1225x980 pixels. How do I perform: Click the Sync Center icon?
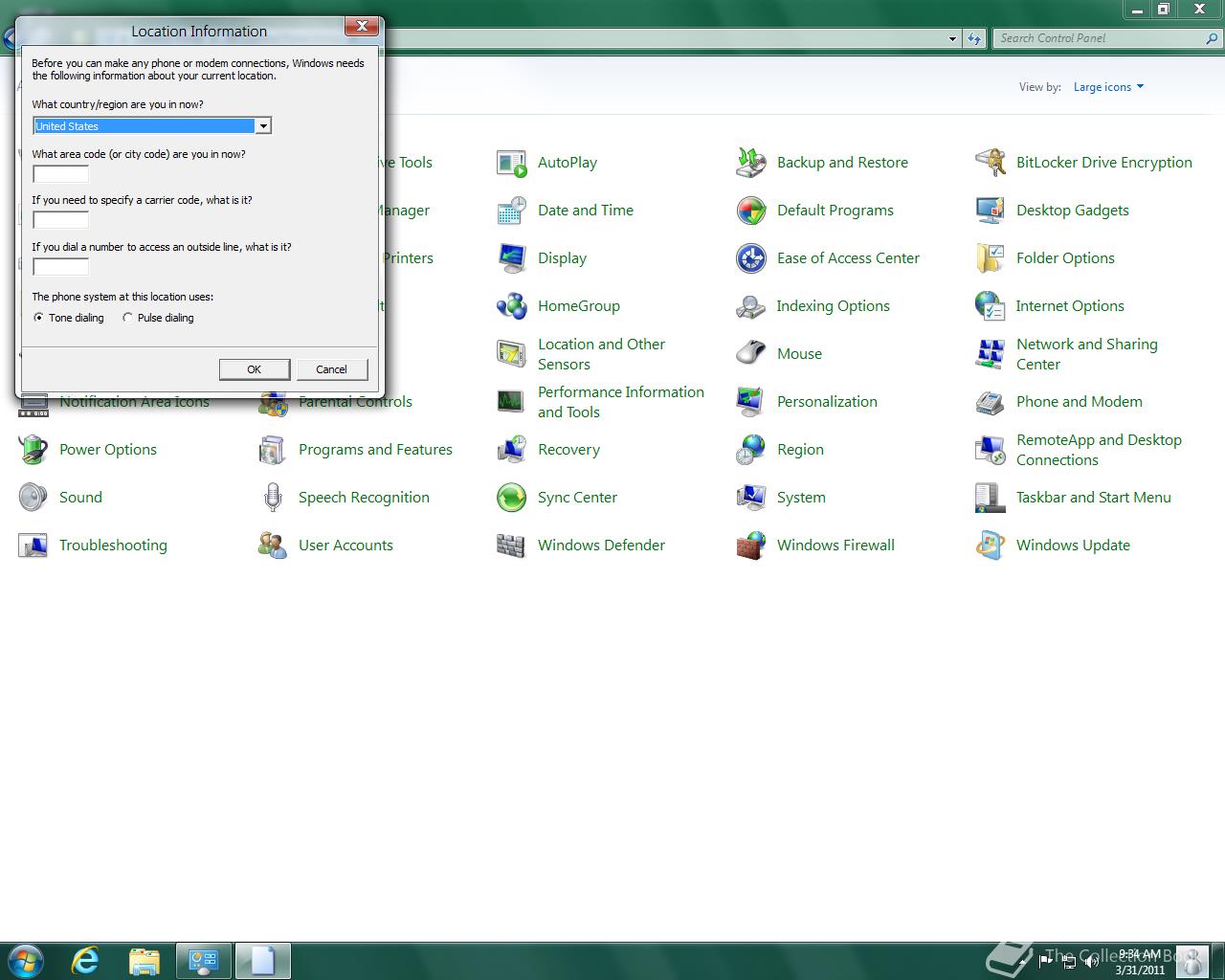tap(512, 498)
